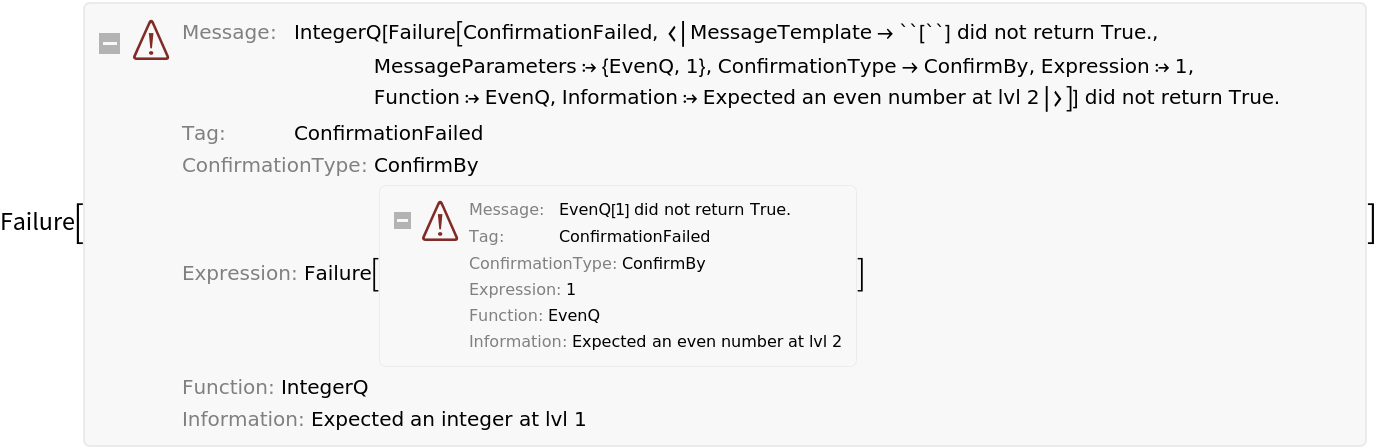Click the large outer warning triangle icon
1376x448 pixels.
(x=151, y=41)
